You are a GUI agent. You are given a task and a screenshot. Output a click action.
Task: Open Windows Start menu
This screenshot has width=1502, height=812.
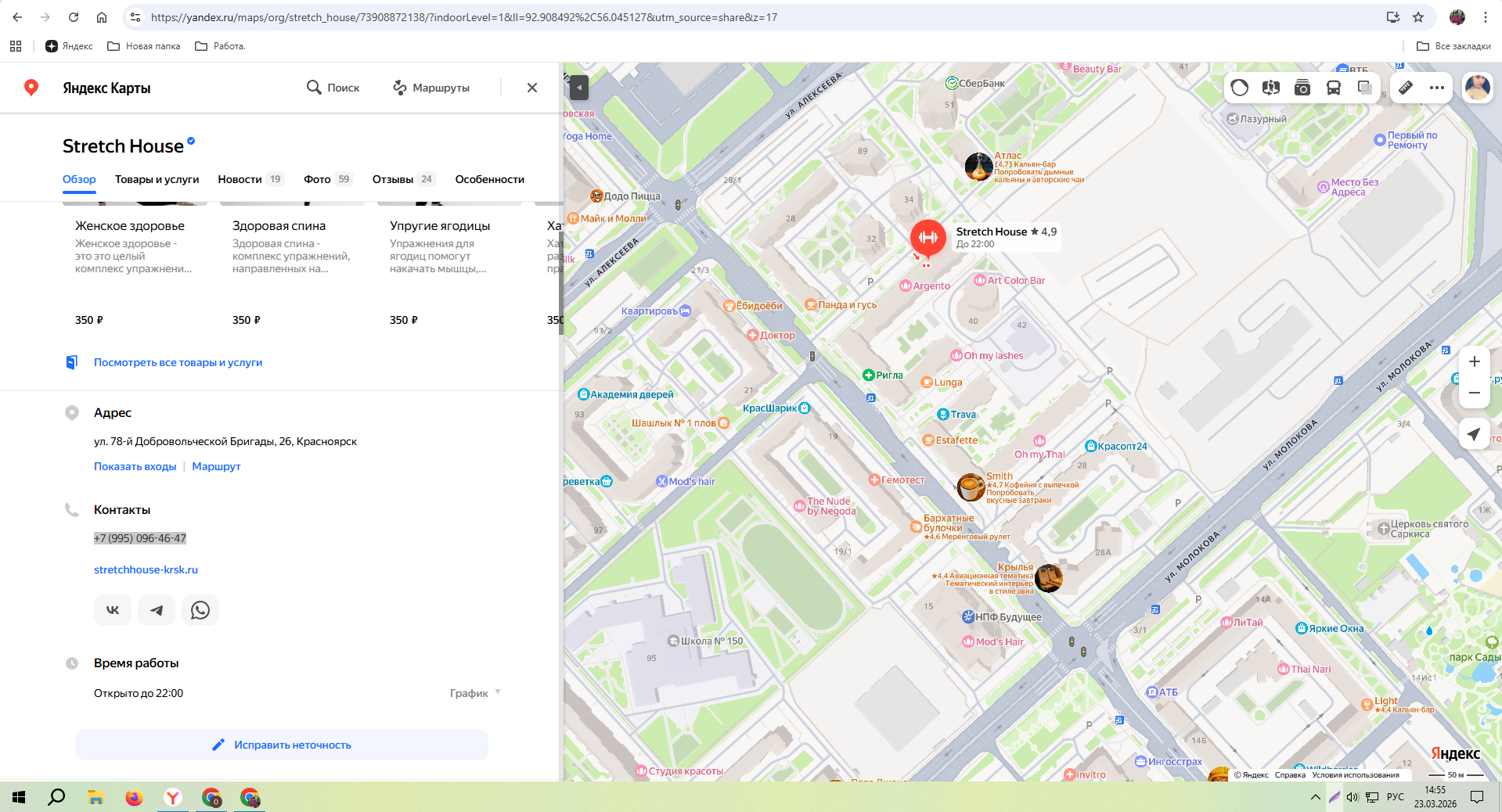[19, 797]
